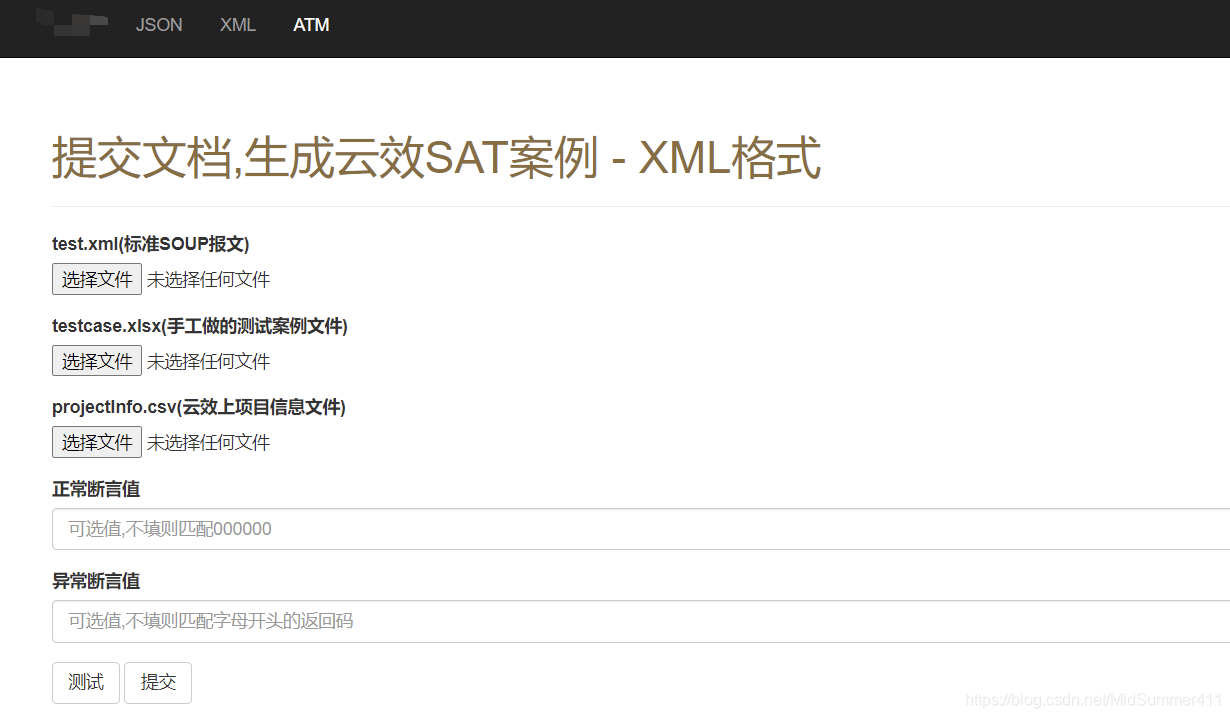Click the projectInfo.csv(云效上项目信息文件) label
1230x718 pixels.
point(199,407)
